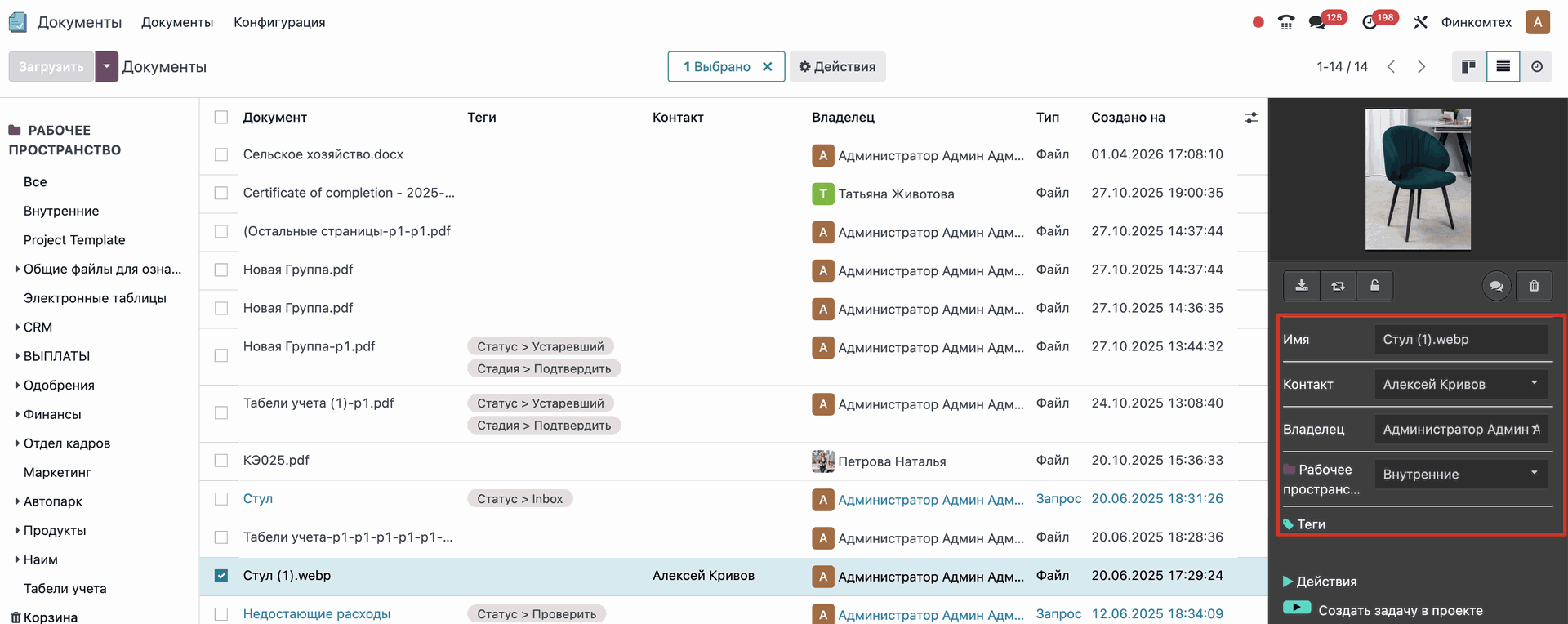Click the replace file icon in preview panel
The image size is (1568, 624).
click(x=1338, y=286)
